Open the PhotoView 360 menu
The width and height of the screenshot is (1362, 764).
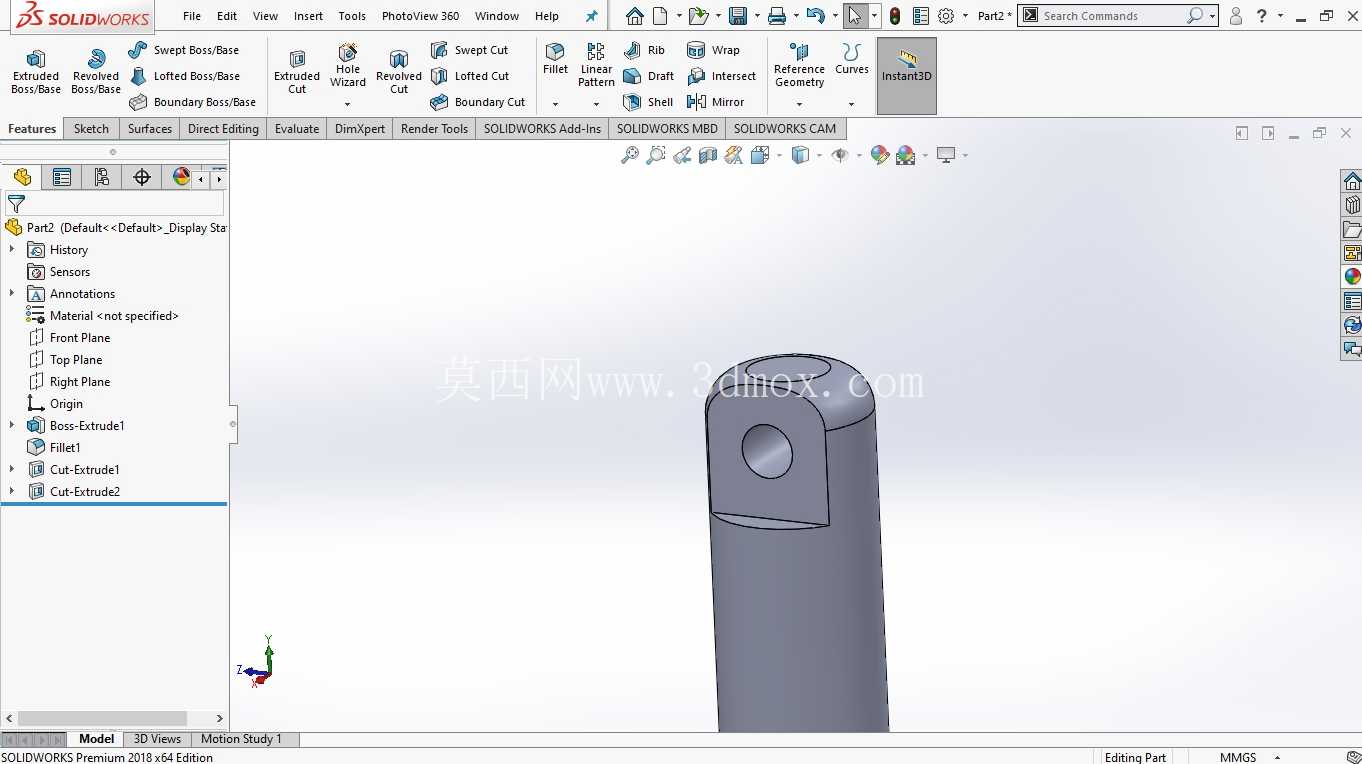[x=420, y=16]
